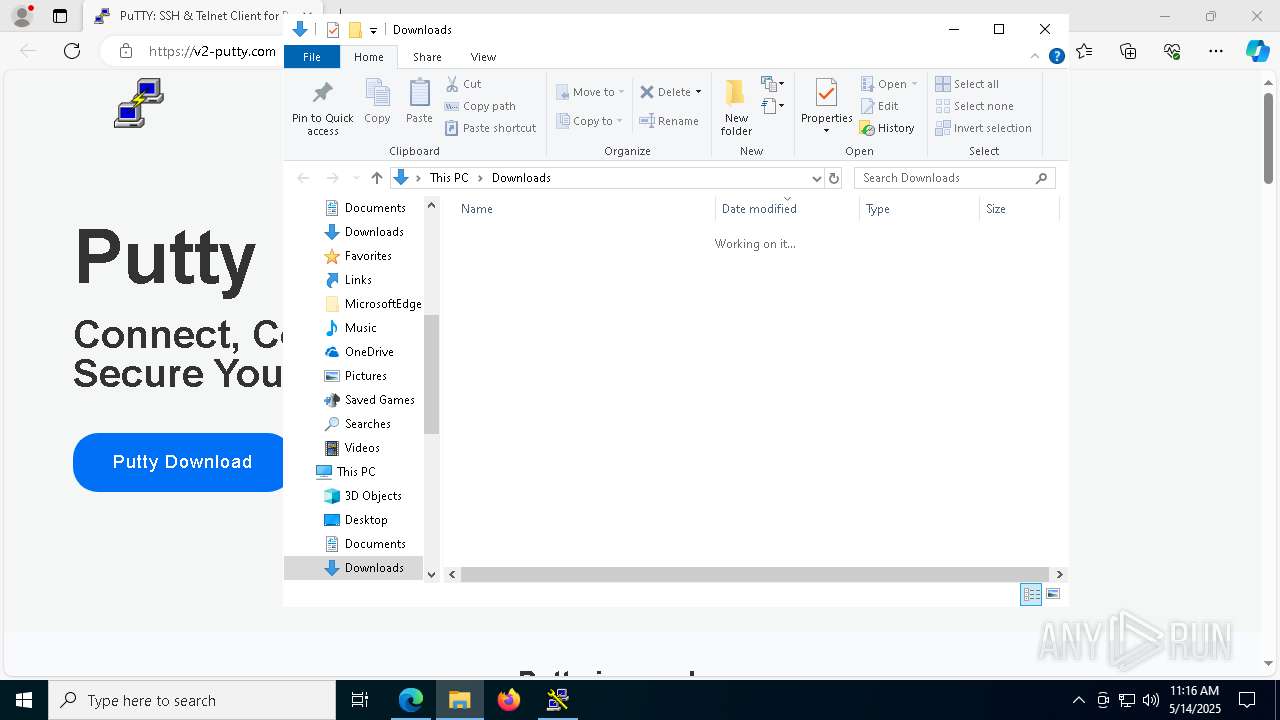The width and height of the screenshot is (1280, 720).
Task: Sort by Date modified column
Action: click(x=787, y=209)
